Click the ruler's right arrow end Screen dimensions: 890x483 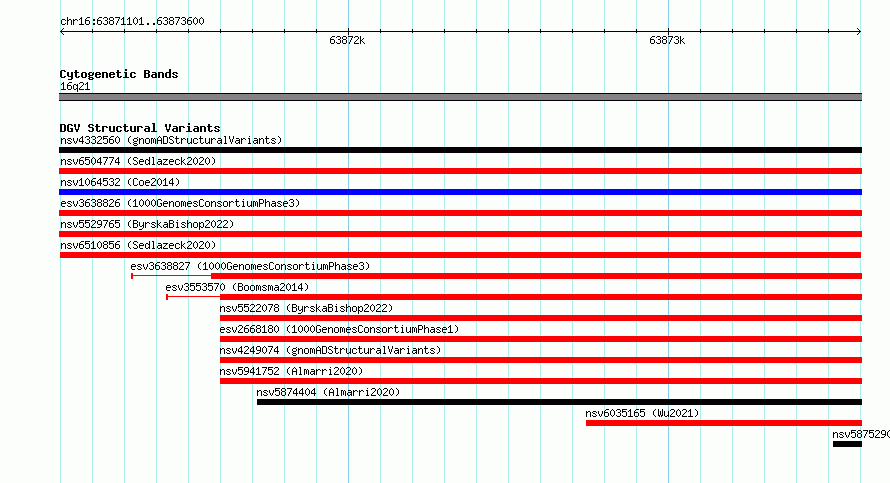pos(859,31)
